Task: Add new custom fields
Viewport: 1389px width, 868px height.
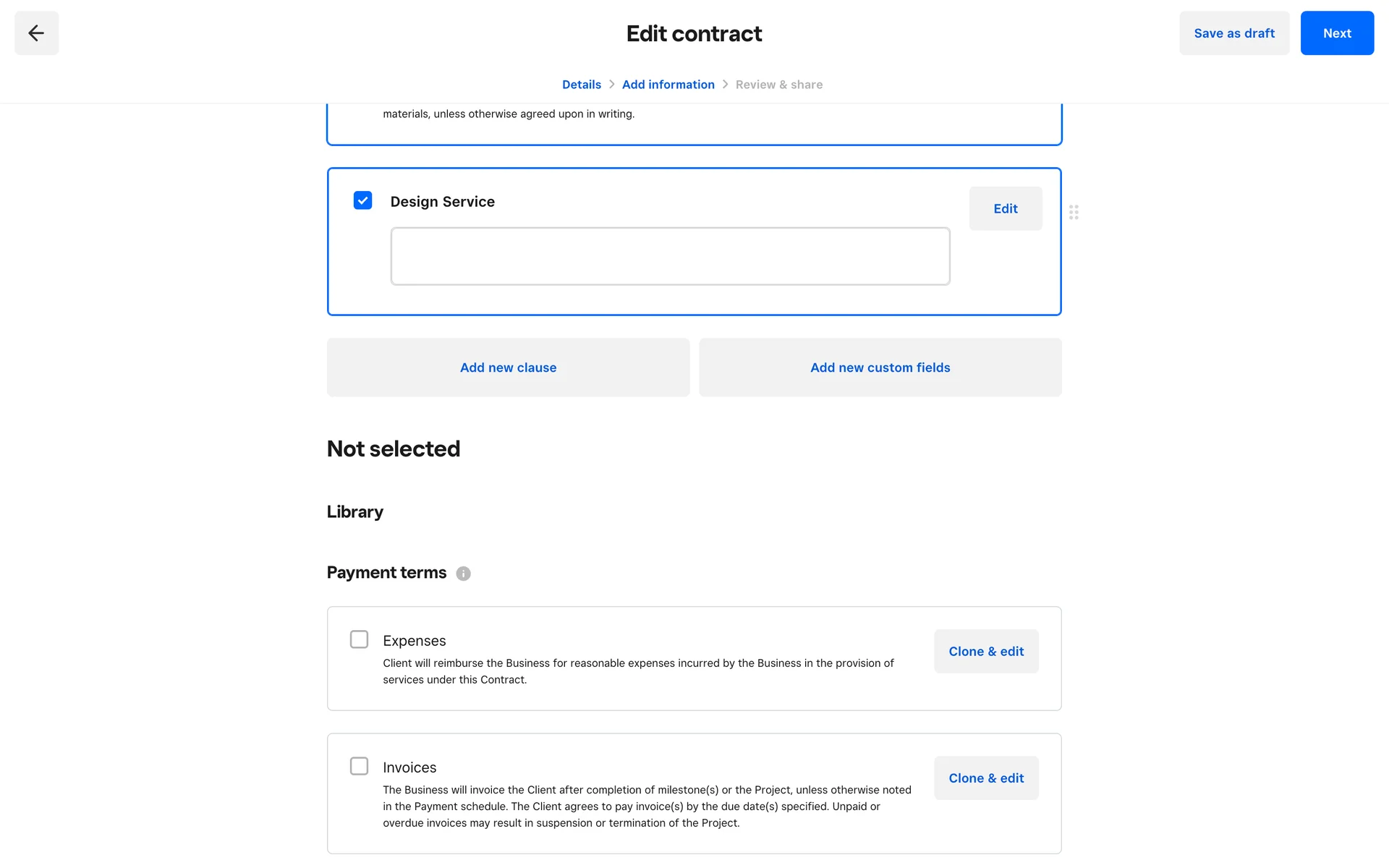Action: click(x=880, y=367)
